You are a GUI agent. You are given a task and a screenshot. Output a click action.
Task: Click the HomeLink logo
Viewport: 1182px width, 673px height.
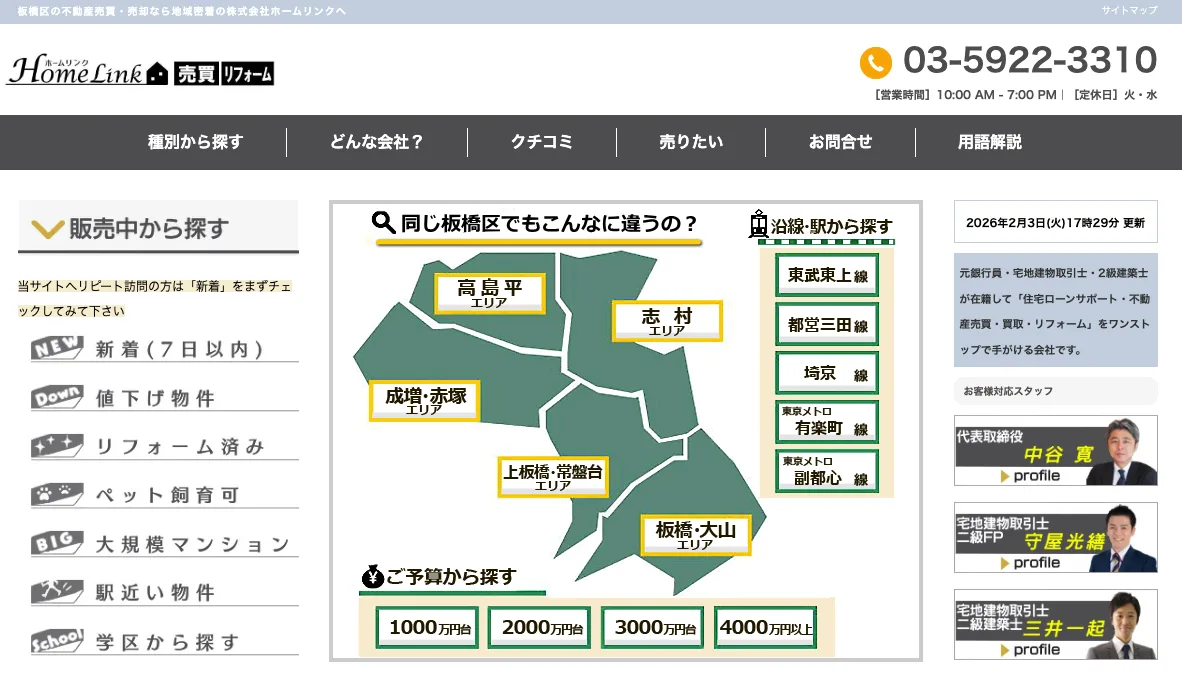pos(87,71)
